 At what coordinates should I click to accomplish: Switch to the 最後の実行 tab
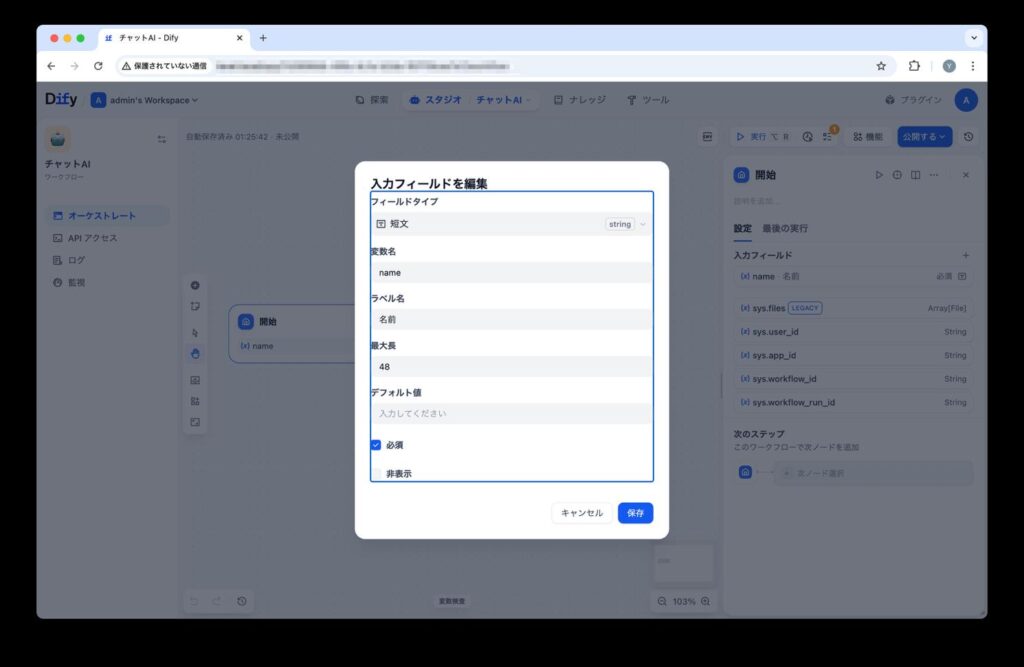[x=785, y=228]
